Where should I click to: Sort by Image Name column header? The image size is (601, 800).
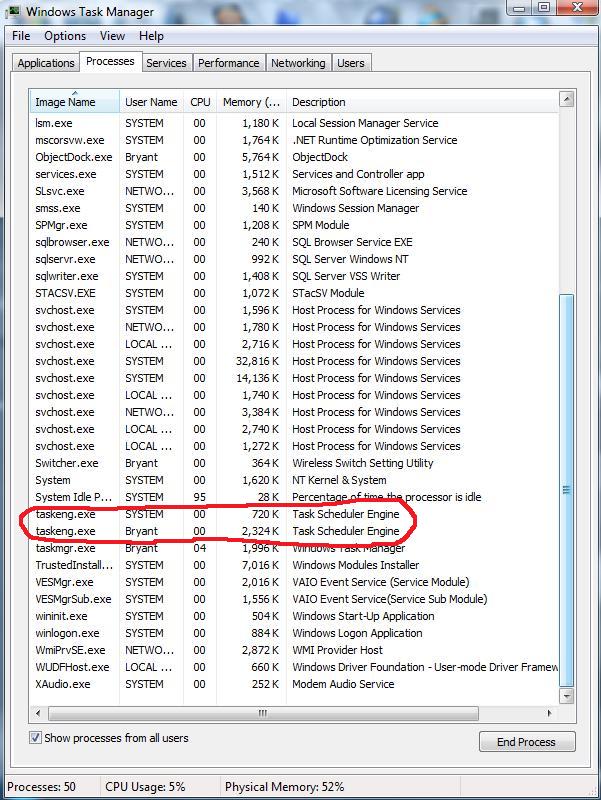(x=74, y=102)
